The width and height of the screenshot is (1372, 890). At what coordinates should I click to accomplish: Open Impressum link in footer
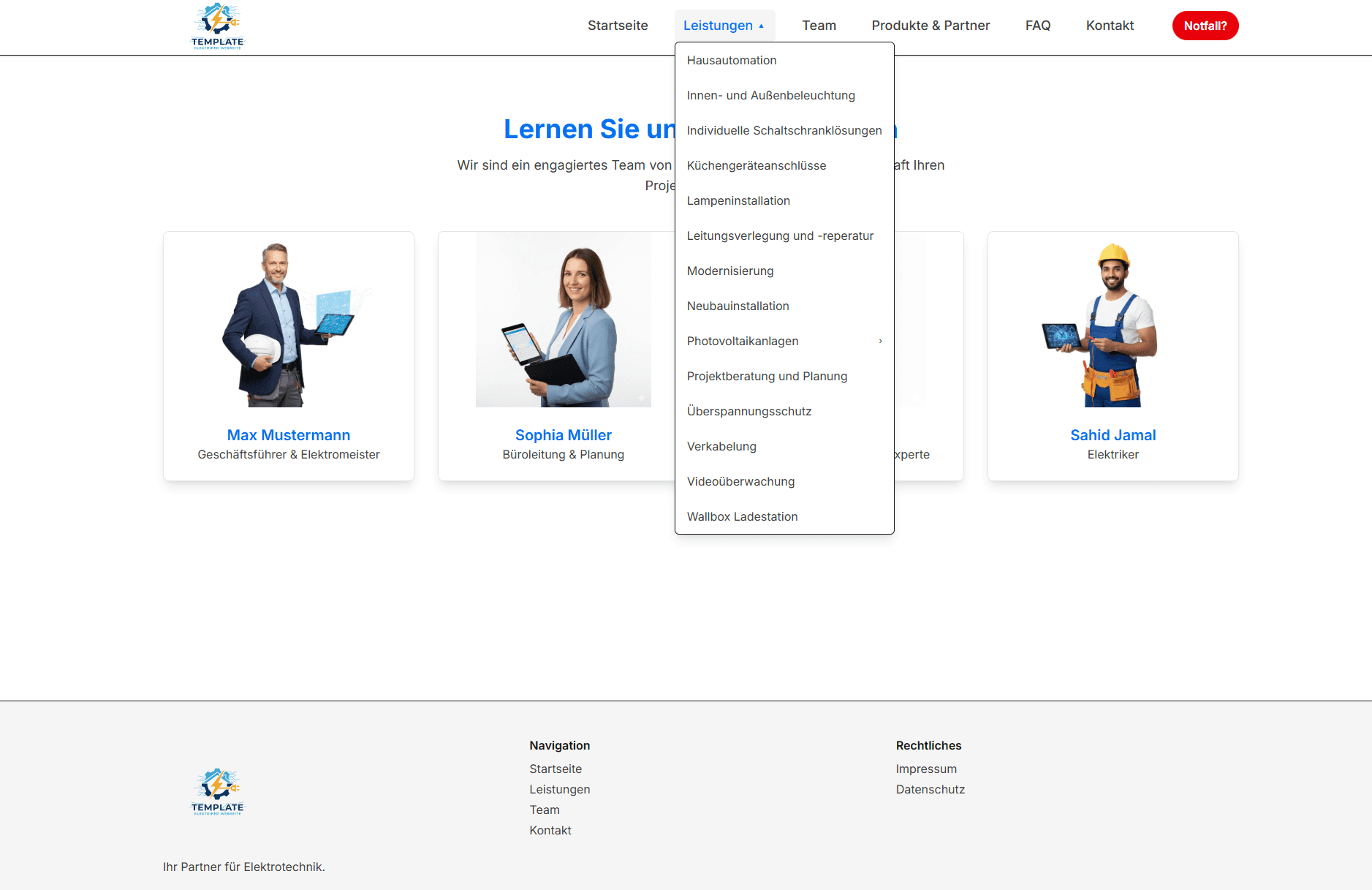click(x=925, y=769)
